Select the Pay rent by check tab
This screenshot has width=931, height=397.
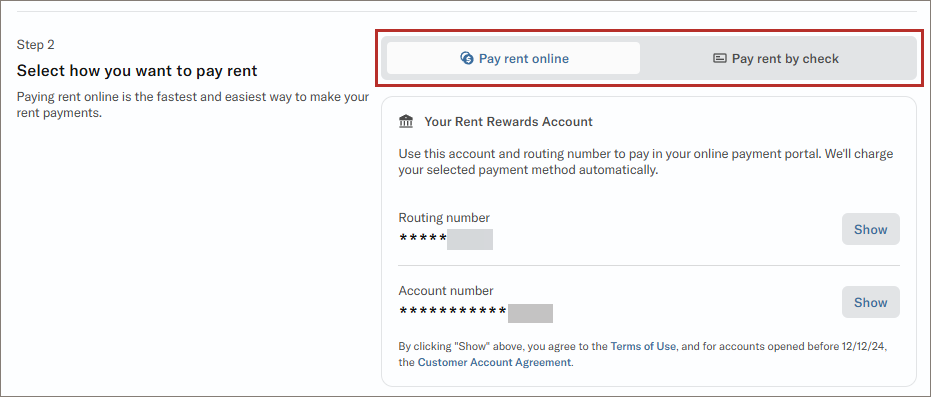point(775,58)
